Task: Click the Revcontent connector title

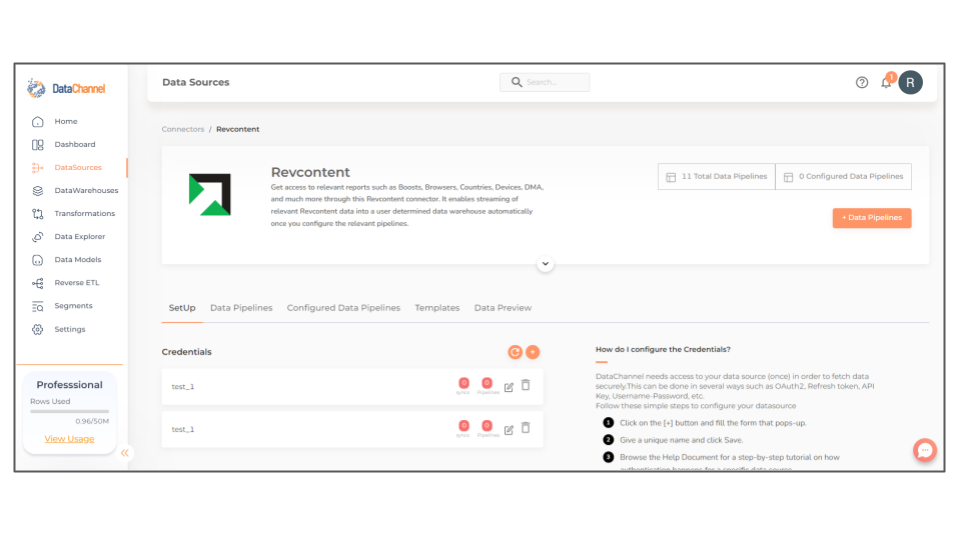Action: 310,172
